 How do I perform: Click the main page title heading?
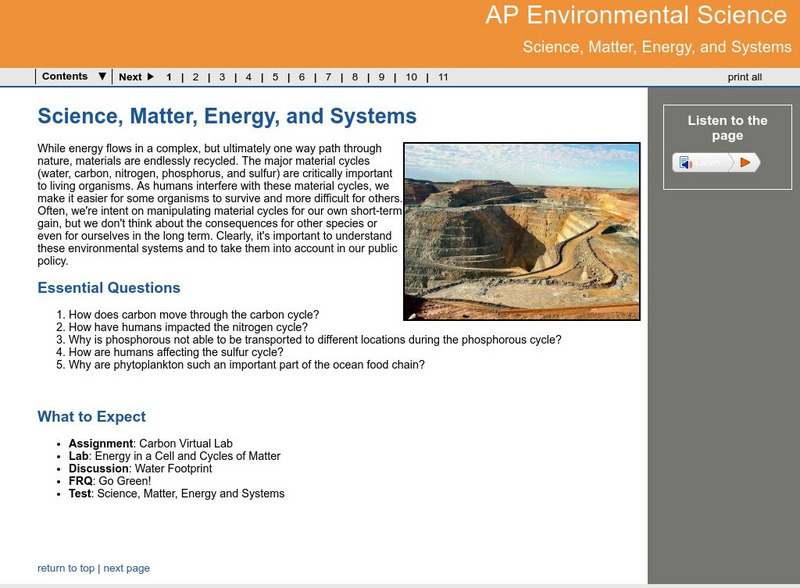coord(227,116)
